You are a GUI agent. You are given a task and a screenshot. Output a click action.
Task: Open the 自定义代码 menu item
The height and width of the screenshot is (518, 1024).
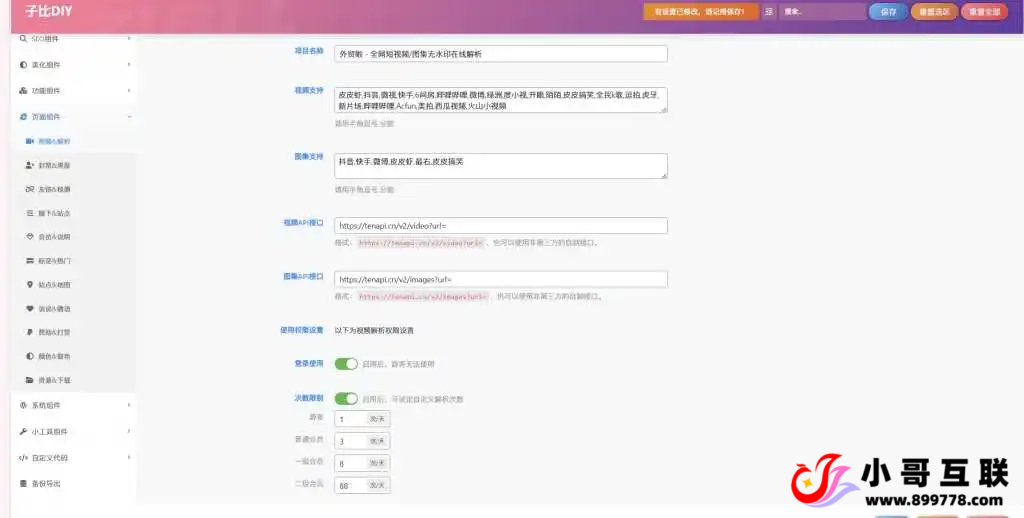click(74, 458)
